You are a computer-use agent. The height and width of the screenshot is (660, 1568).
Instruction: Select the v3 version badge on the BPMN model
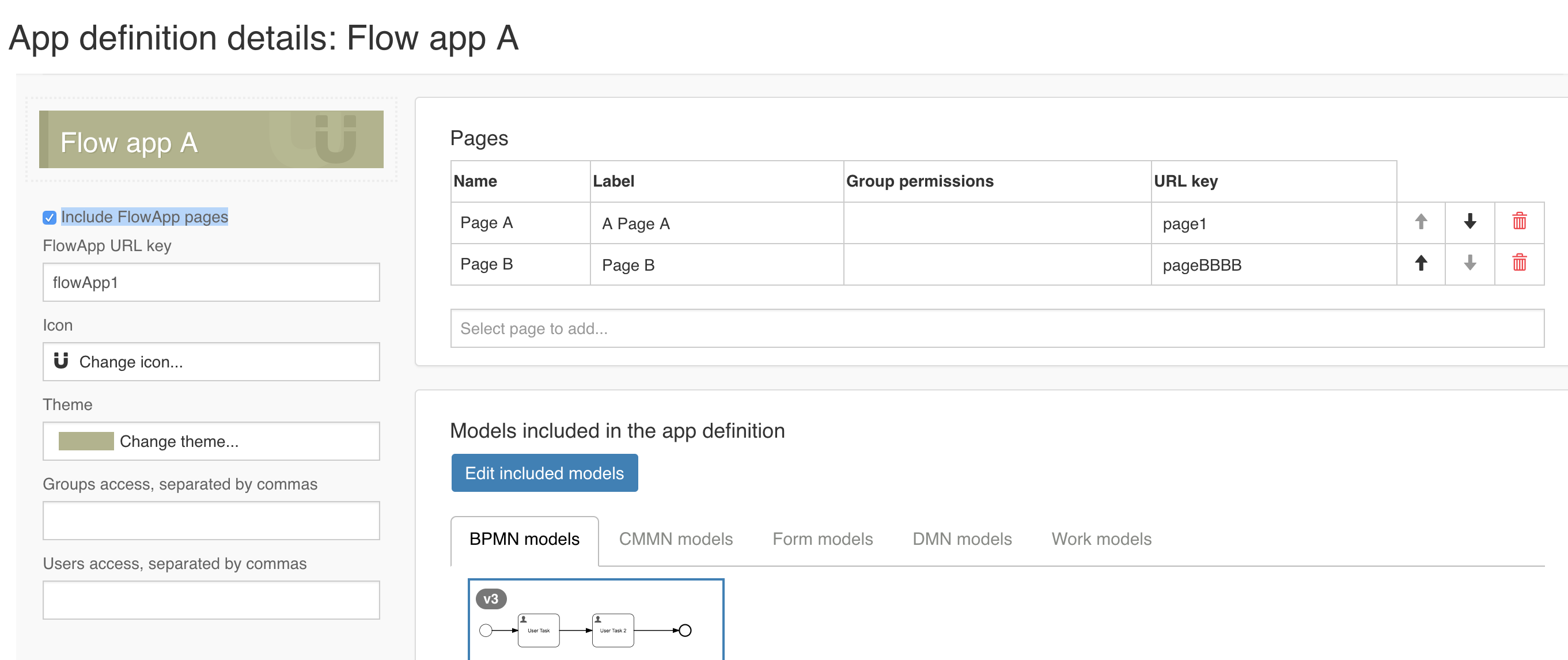tap(491, 598)
